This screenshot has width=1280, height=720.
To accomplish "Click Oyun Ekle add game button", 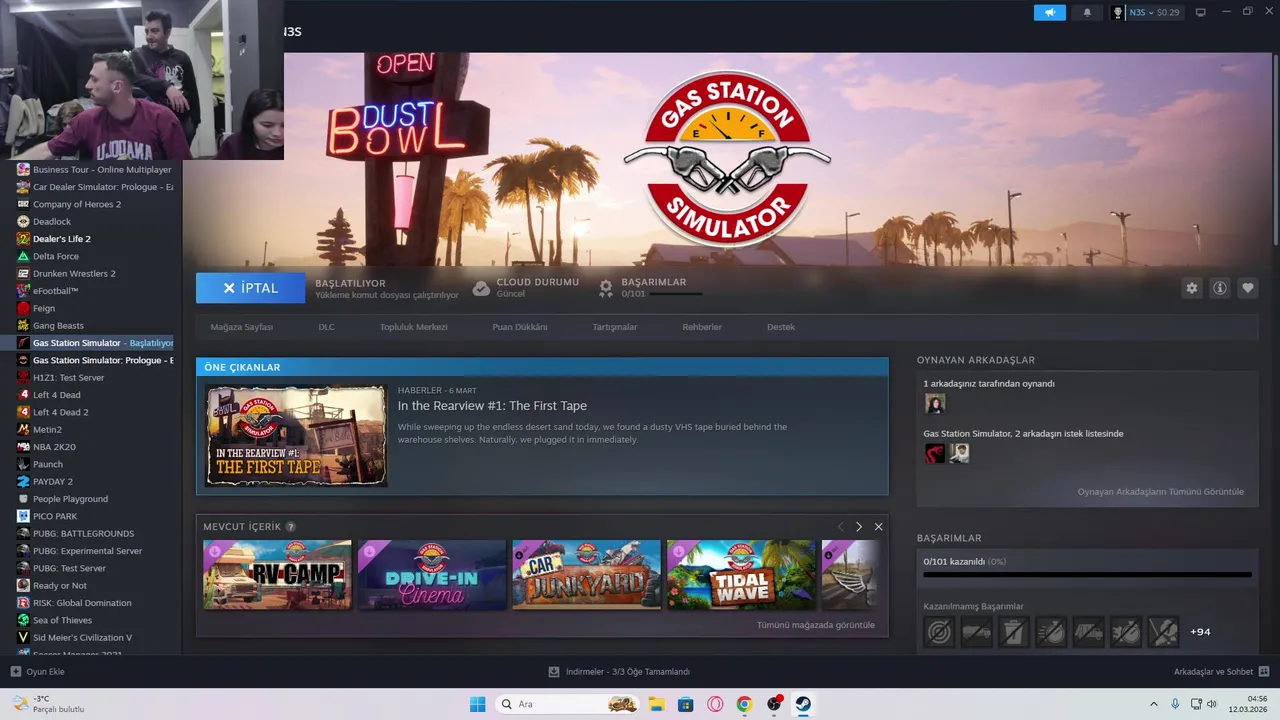I will point(38,672).
